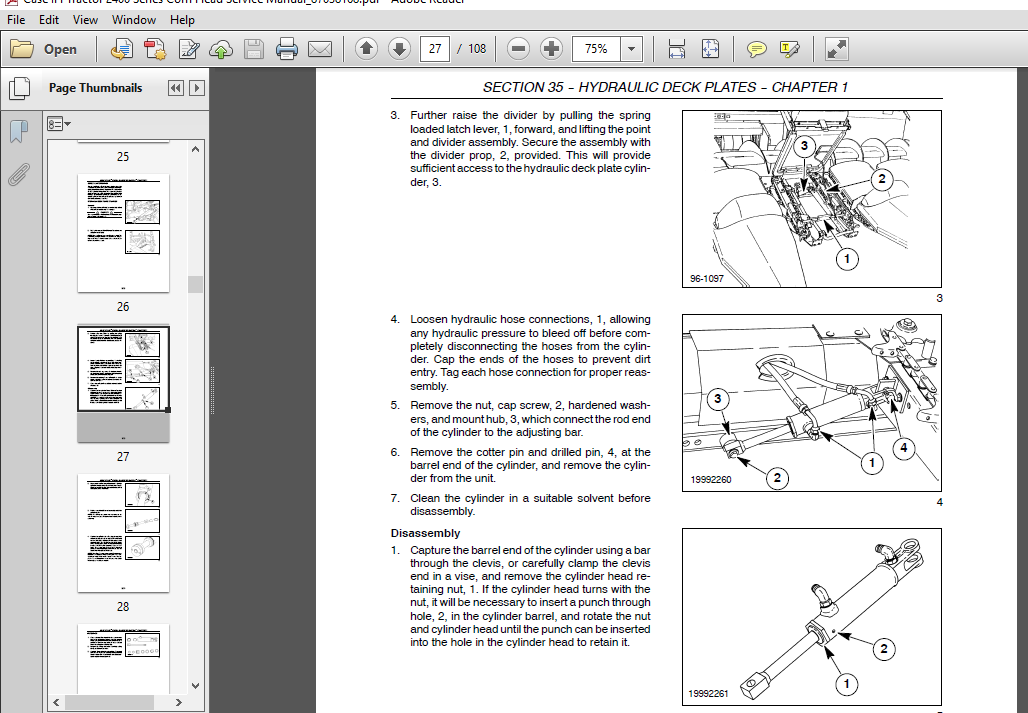Click the Attachments paperclip icon
This screenshot has width=1028, height=713.
(x=19, y=174)
